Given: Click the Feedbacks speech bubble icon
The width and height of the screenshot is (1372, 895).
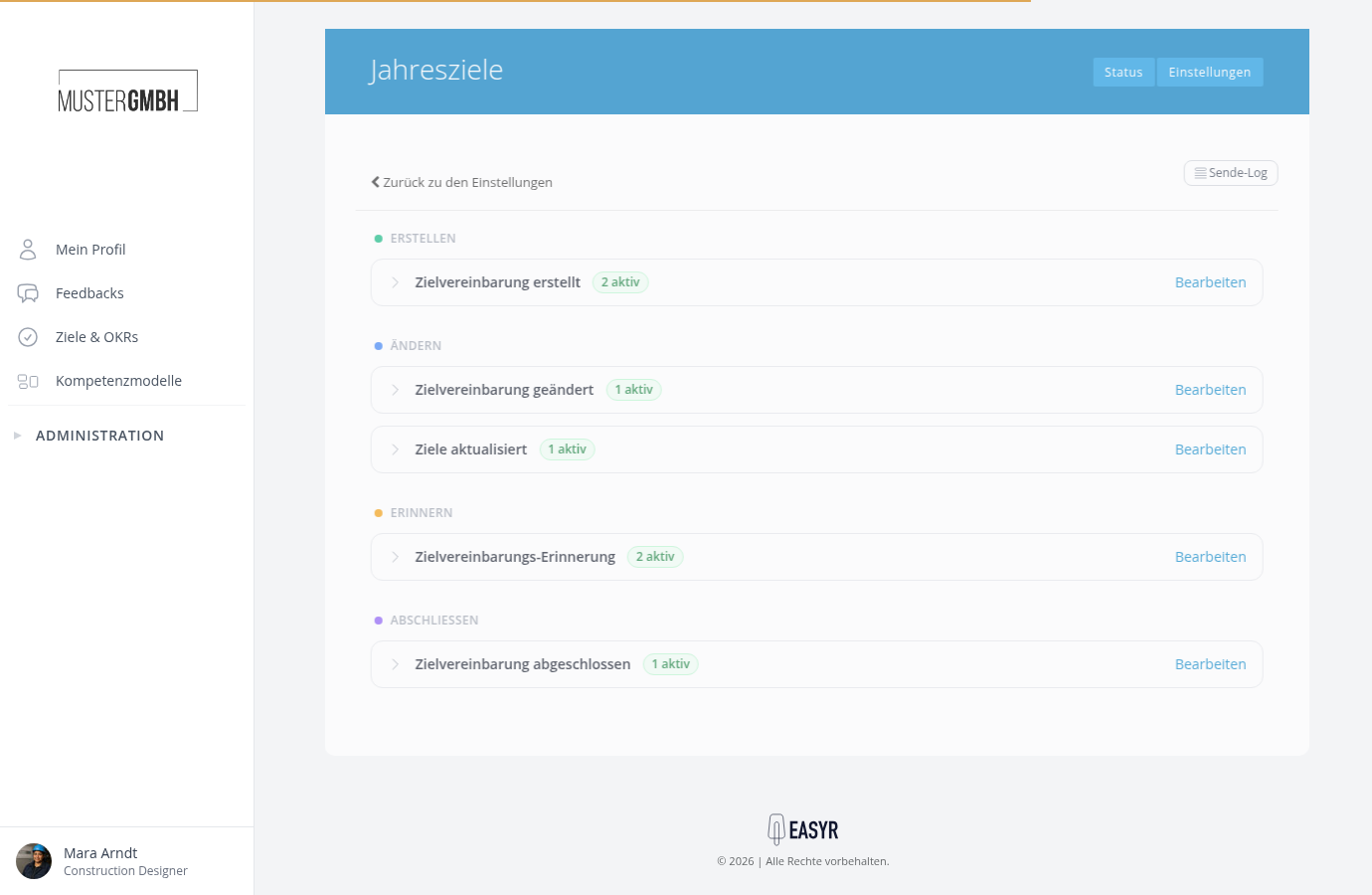Looking at the screenshot, I should tap(28, 293).
